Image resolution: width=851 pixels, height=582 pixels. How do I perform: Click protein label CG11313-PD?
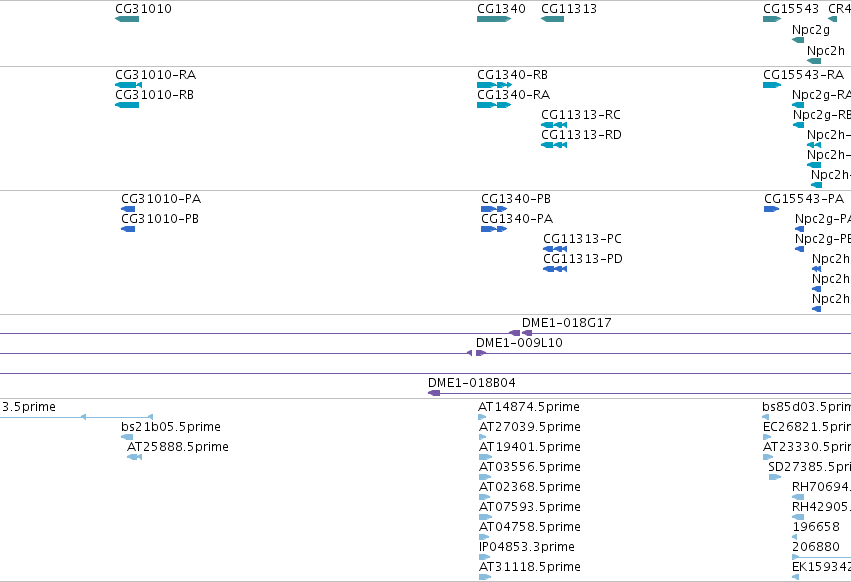[583, 259]
